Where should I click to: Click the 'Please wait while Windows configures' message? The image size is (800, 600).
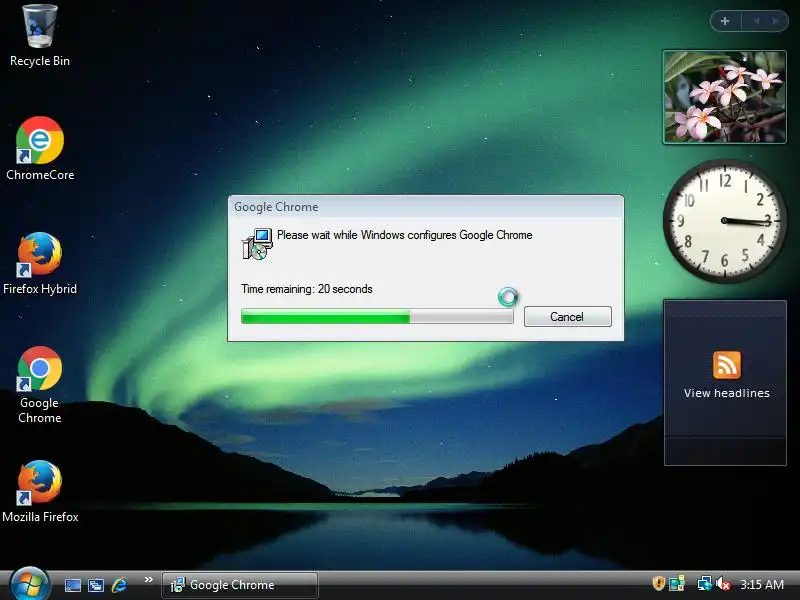(405, 235)
